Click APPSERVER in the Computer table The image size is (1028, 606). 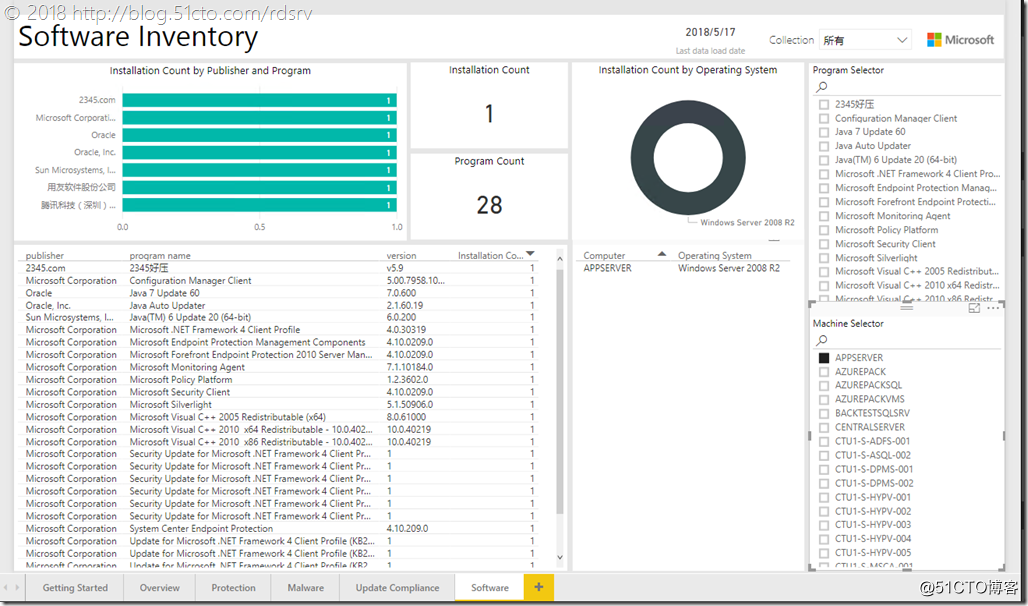[608, 268]
